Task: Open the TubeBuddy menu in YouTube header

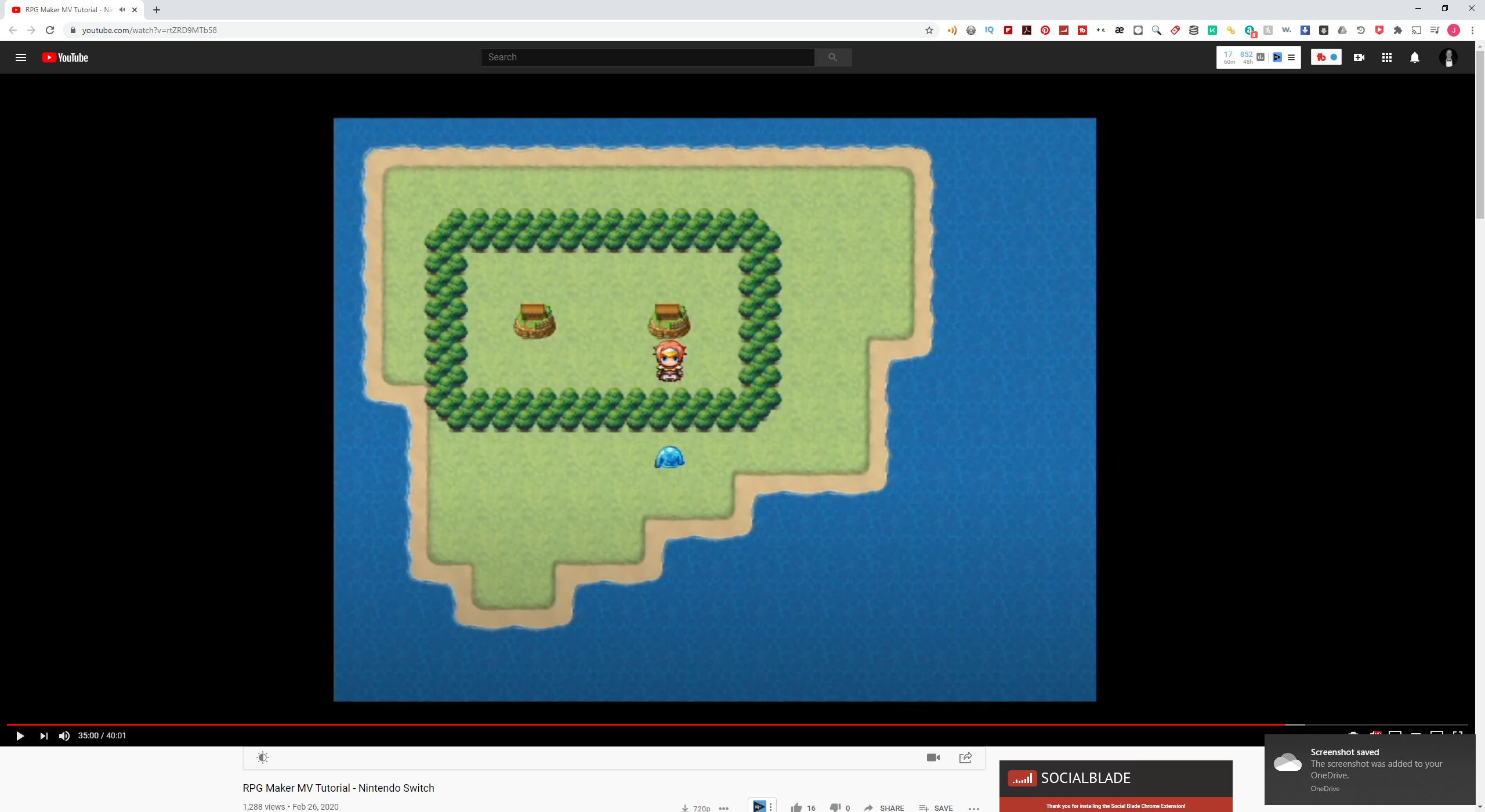Action: coord(1326,57)
